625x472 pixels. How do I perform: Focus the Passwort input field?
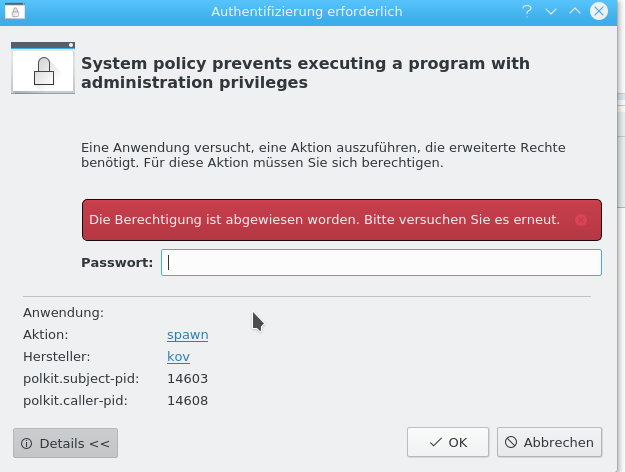pyautogui.click(x=381, y=262)
